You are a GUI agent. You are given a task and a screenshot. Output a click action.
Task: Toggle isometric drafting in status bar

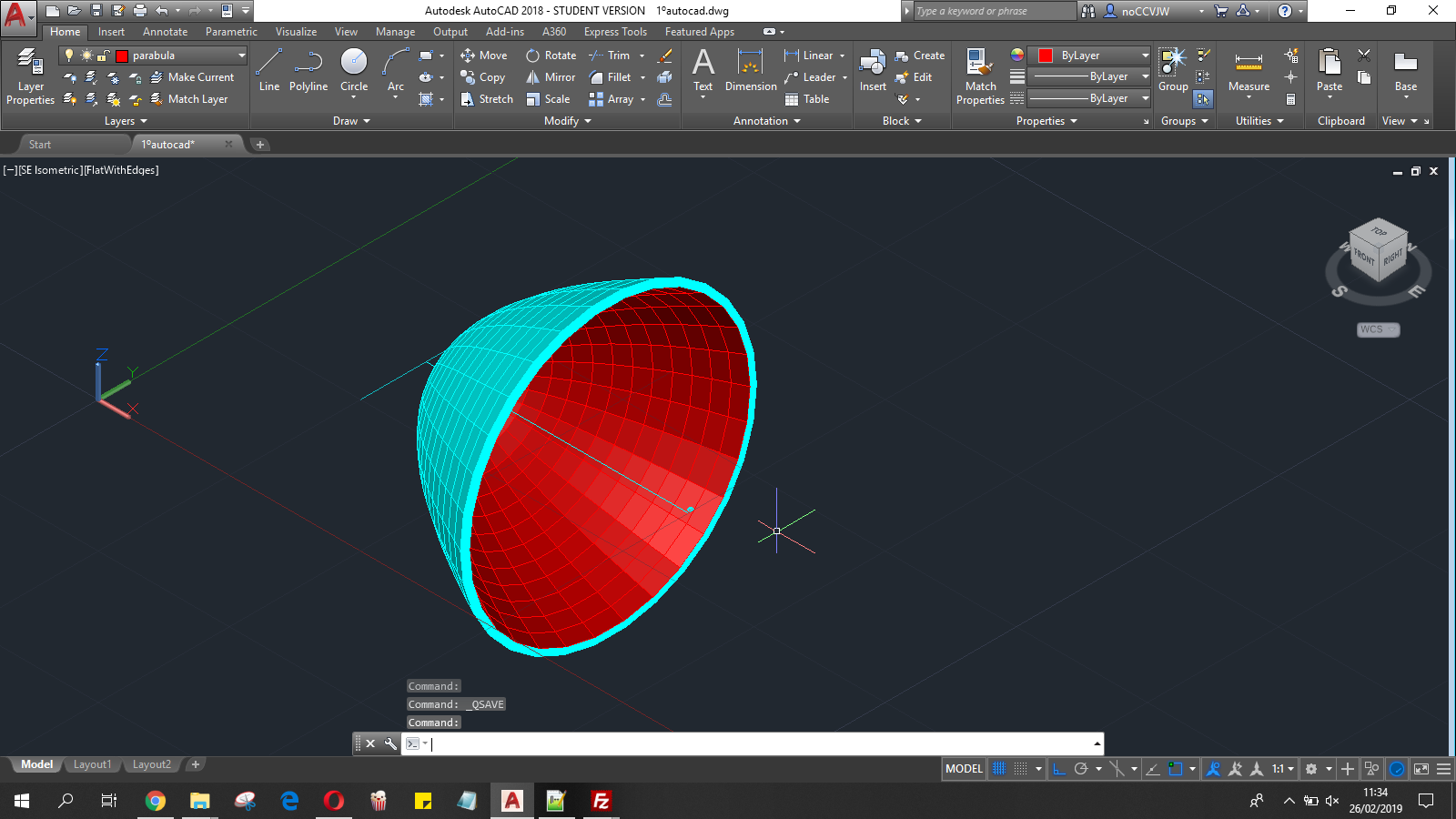click(1117, 769)
